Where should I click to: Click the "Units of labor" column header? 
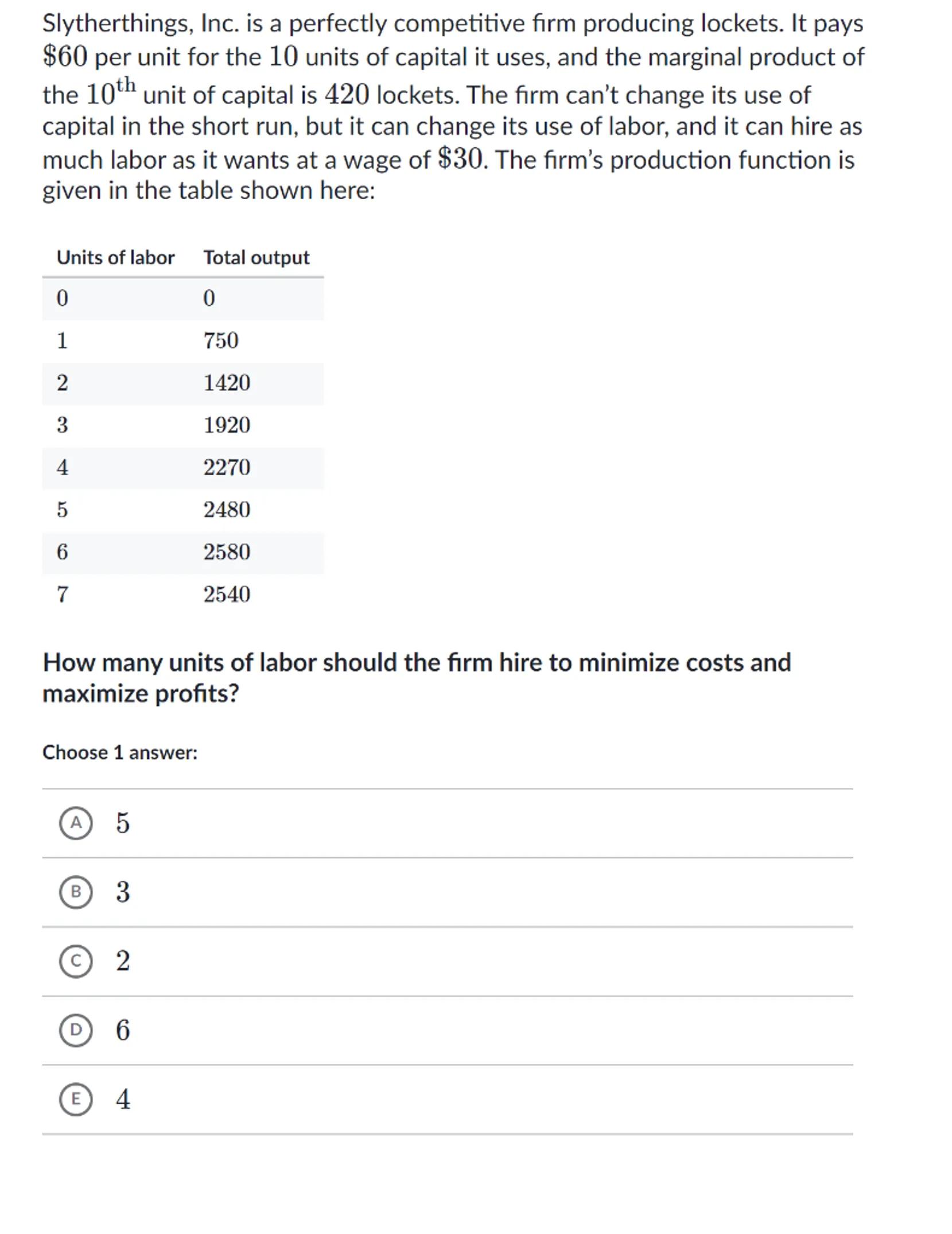coord(115,257)
